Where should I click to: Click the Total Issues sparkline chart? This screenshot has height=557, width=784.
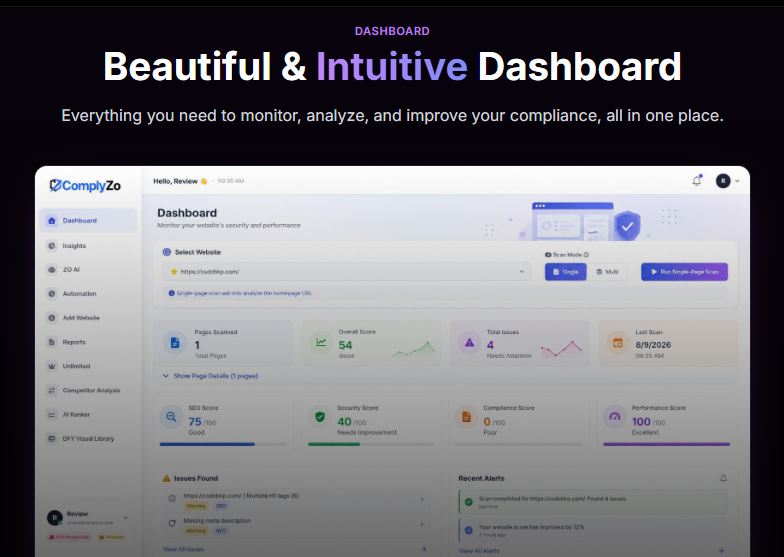tap(562, 349)
